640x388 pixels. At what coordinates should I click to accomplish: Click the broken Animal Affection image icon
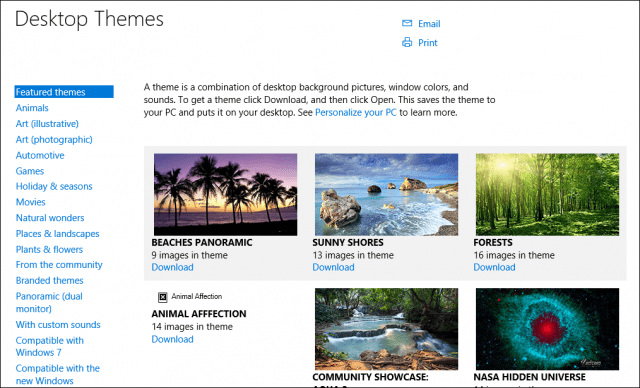[162, 297]
